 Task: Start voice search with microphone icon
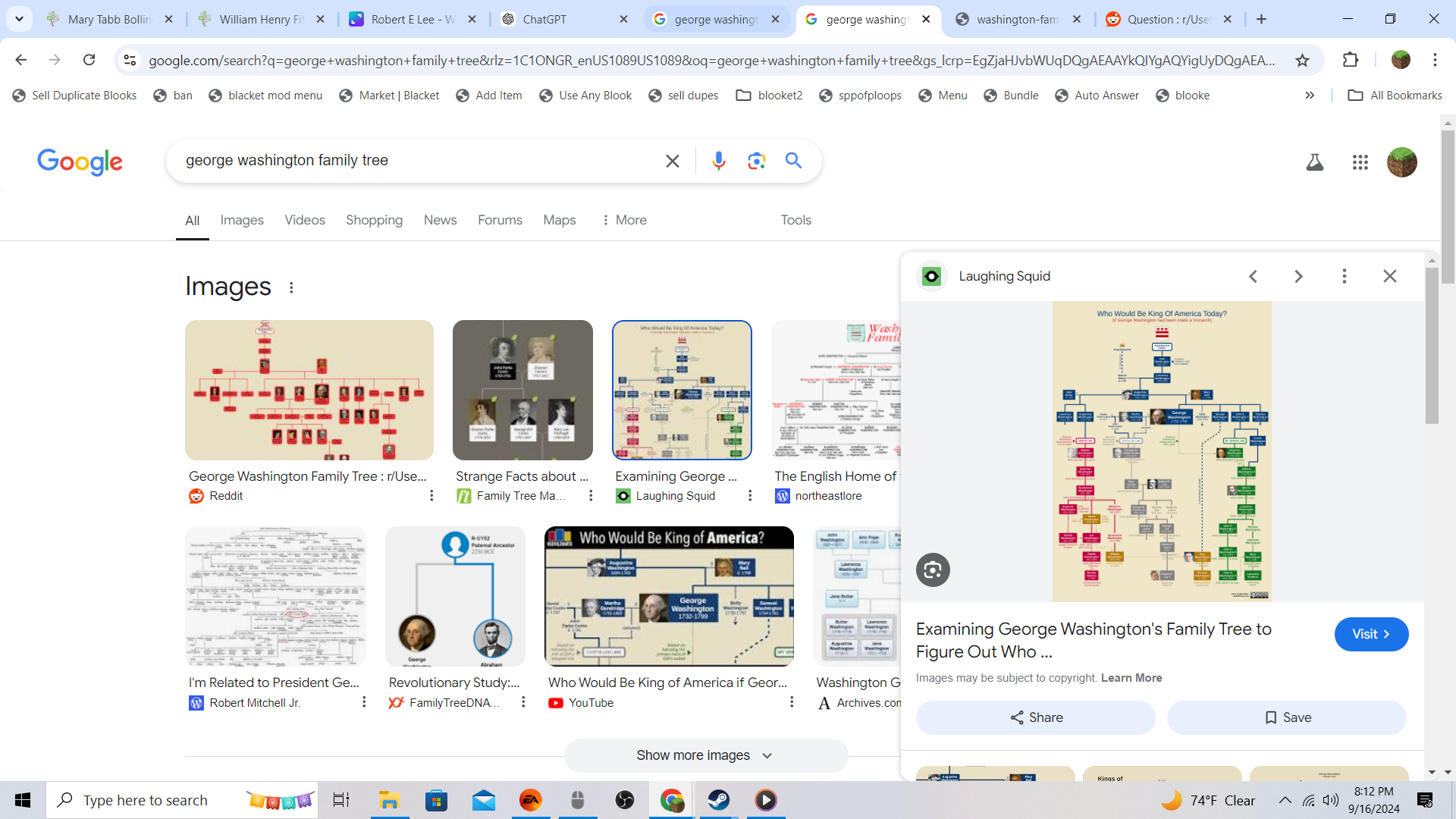pyautogui.click(x=719, y=161)
